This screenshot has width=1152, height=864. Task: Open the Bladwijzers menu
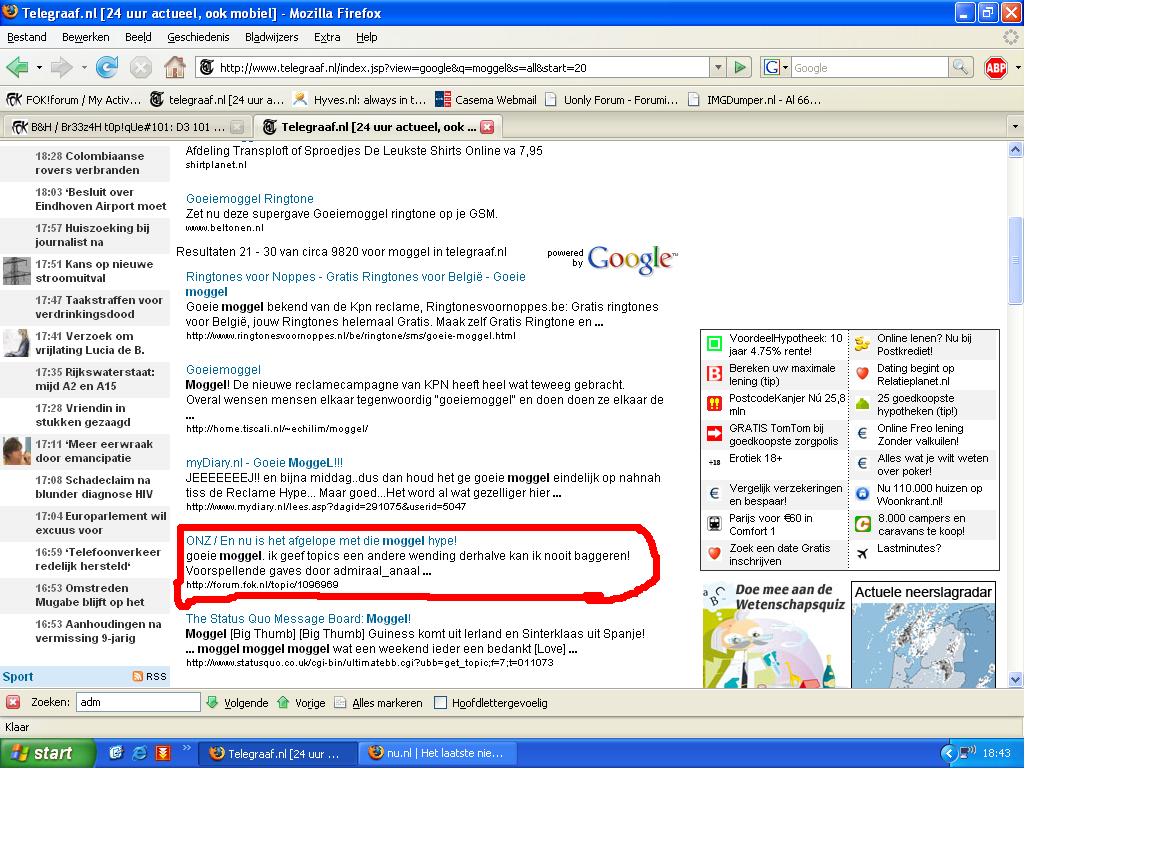coord(271,37)
